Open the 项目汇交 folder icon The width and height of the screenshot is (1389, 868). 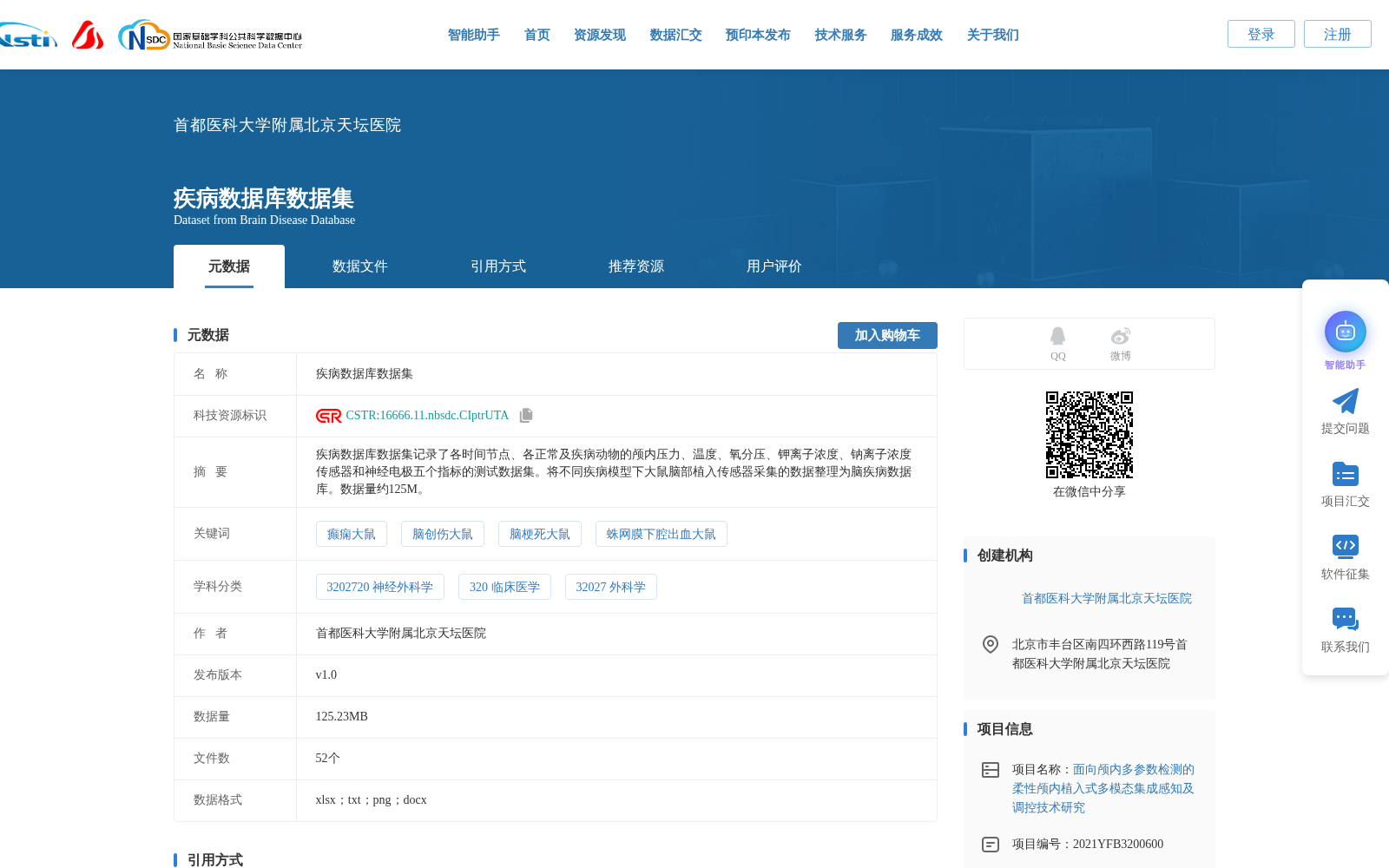tap(1345, 474)
